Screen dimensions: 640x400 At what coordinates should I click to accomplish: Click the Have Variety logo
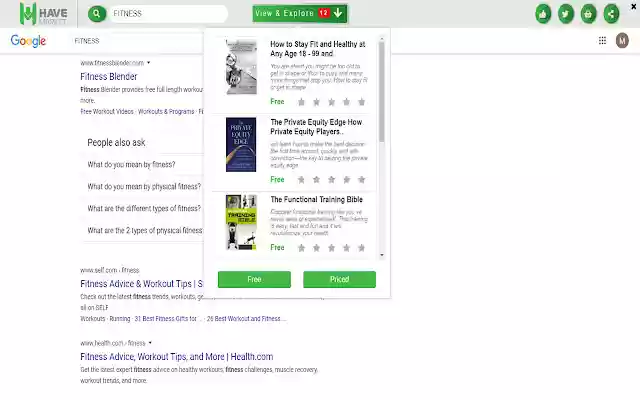(x=44, y=13)
